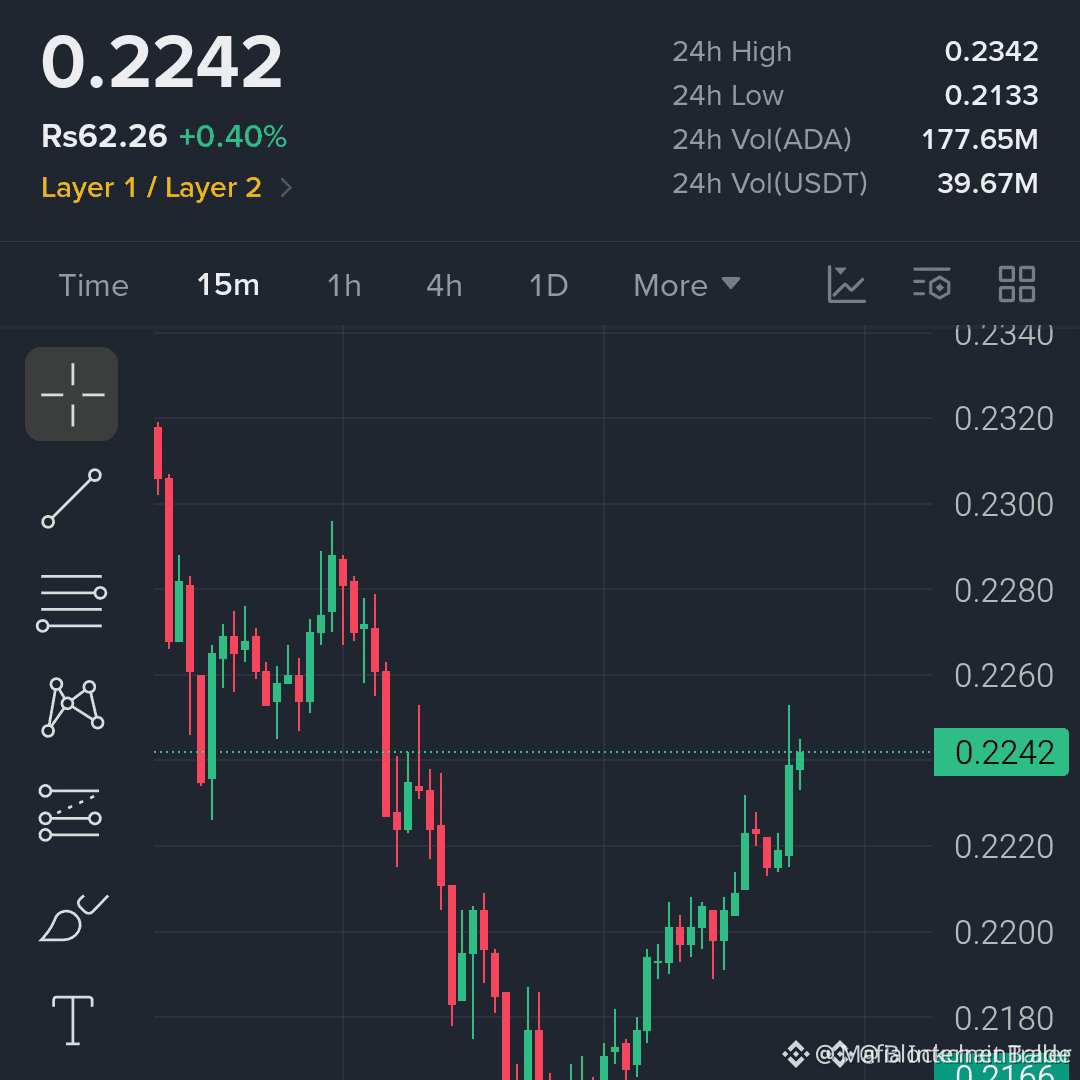Open the chart indicators icon
This screenshot has width=1080, height=1080.
846,284
